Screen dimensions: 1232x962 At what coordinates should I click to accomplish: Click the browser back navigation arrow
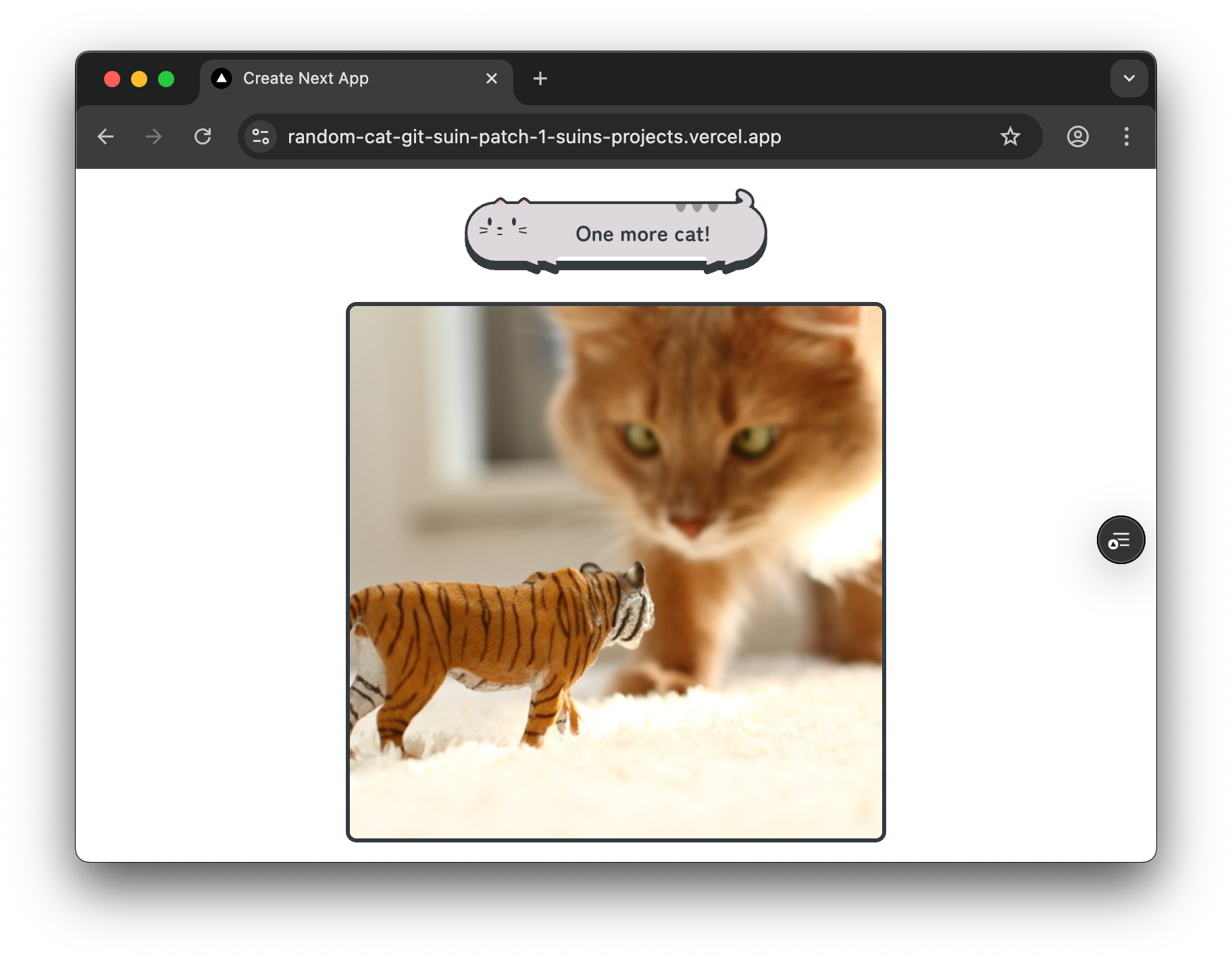tap(105, 136)
